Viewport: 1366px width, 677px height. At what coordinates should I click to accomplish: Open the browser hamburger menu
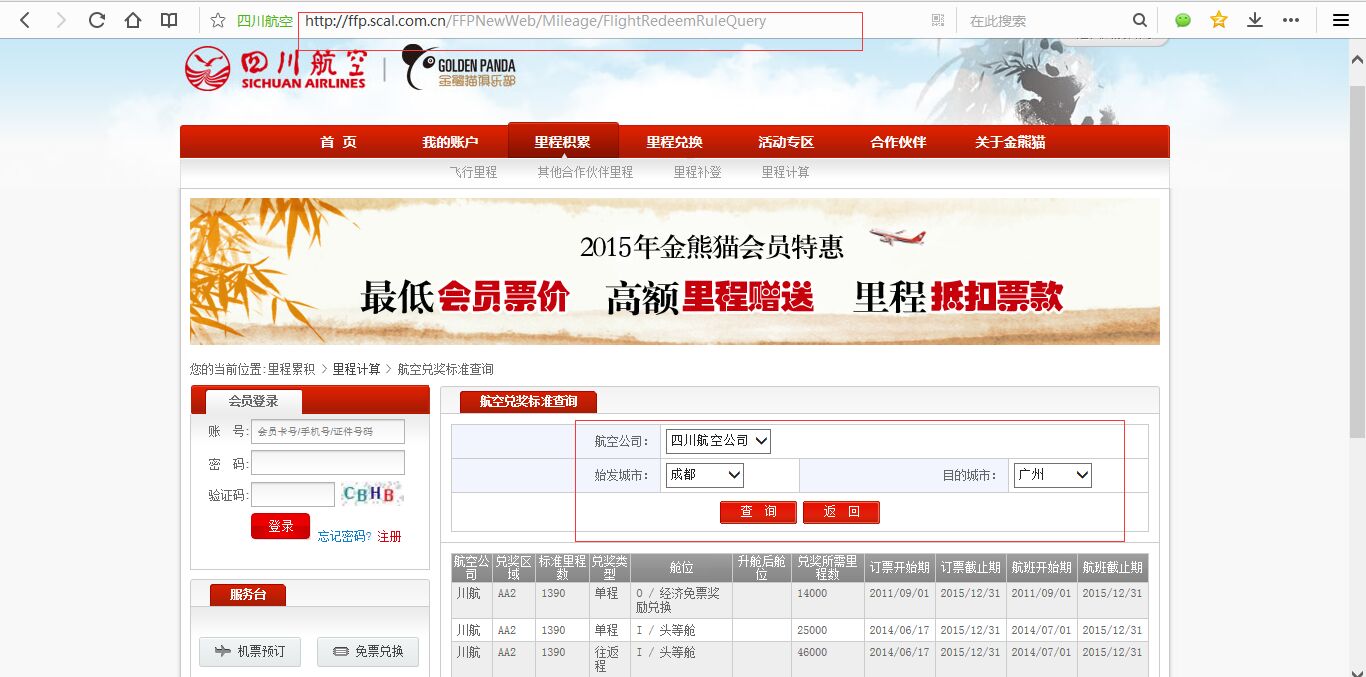[x=1341, y=20]
